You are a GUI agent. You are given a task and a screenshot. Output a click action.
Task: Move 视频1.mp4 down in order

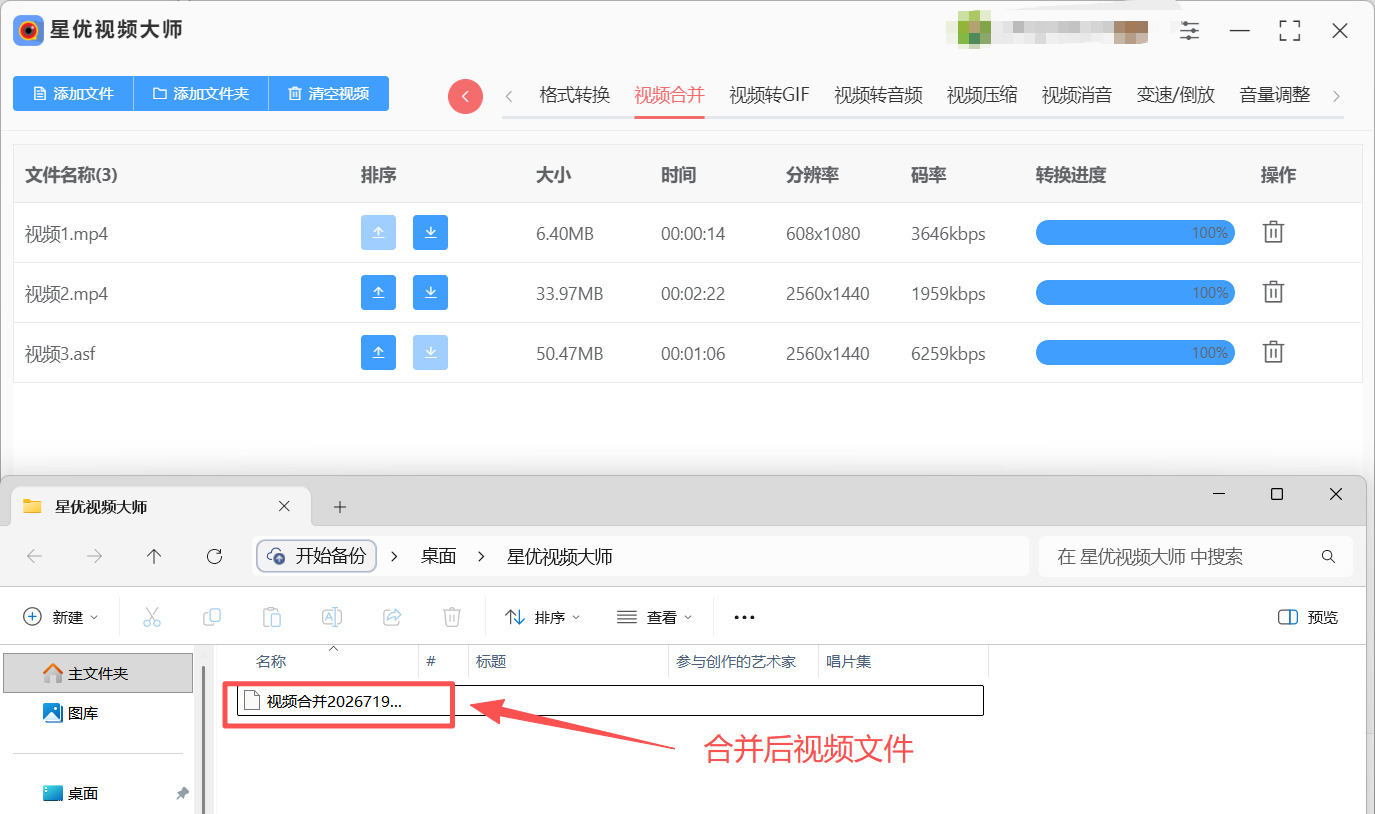(x=430, y=233)
